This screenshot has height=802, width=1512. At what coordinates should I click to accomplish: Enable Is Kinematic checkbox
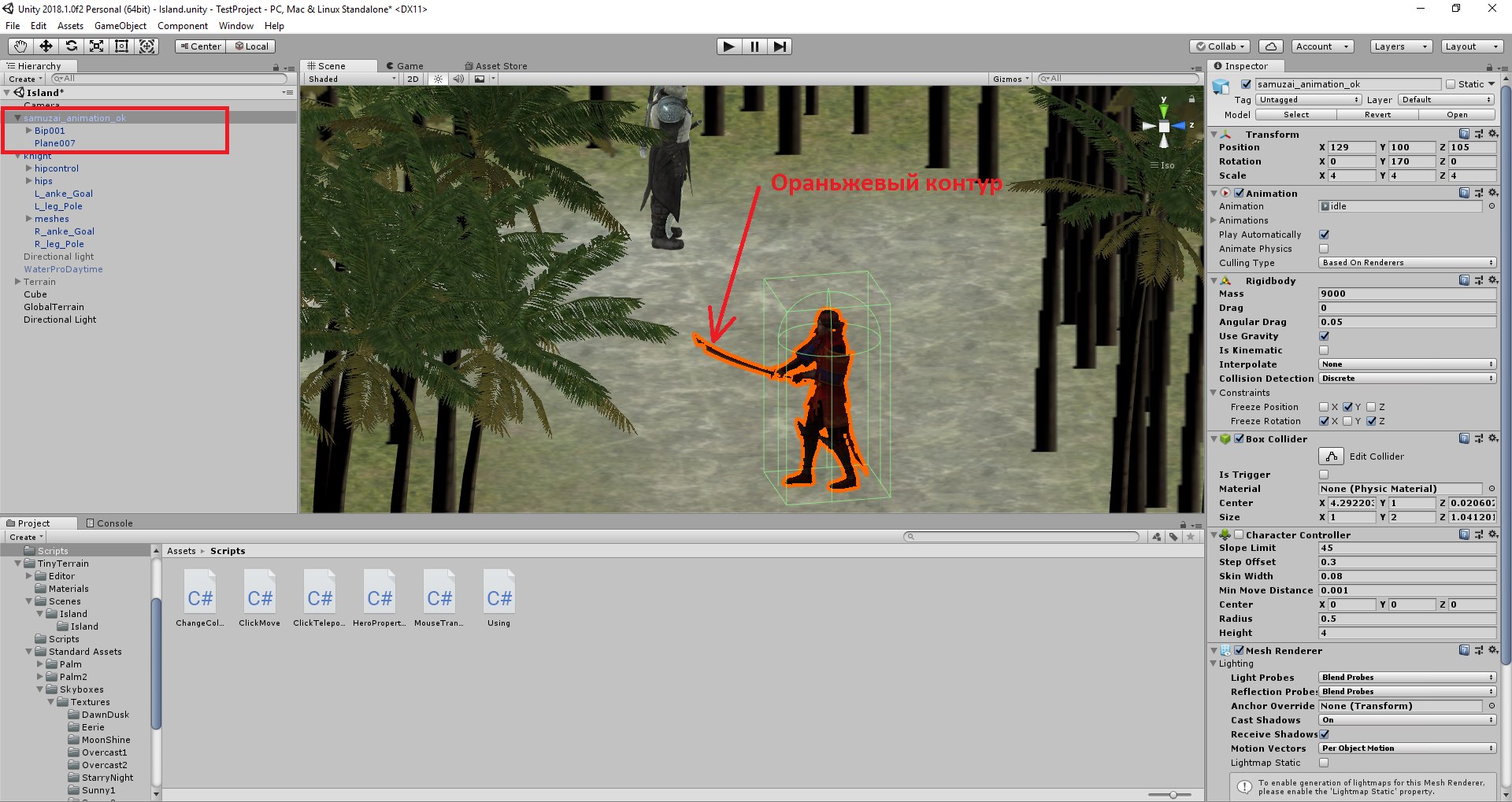point(1324,350)
